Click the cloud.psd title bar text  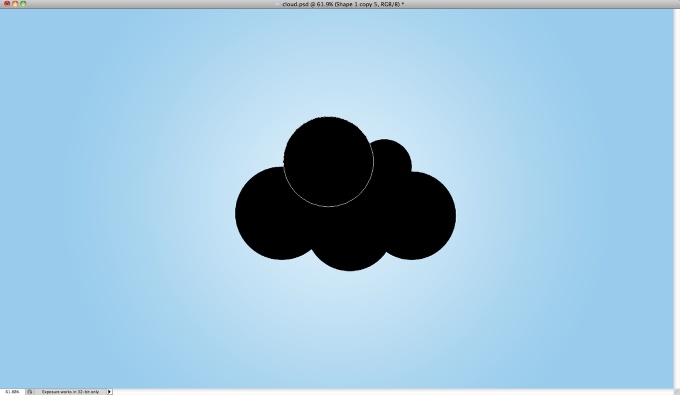(343, 4)
